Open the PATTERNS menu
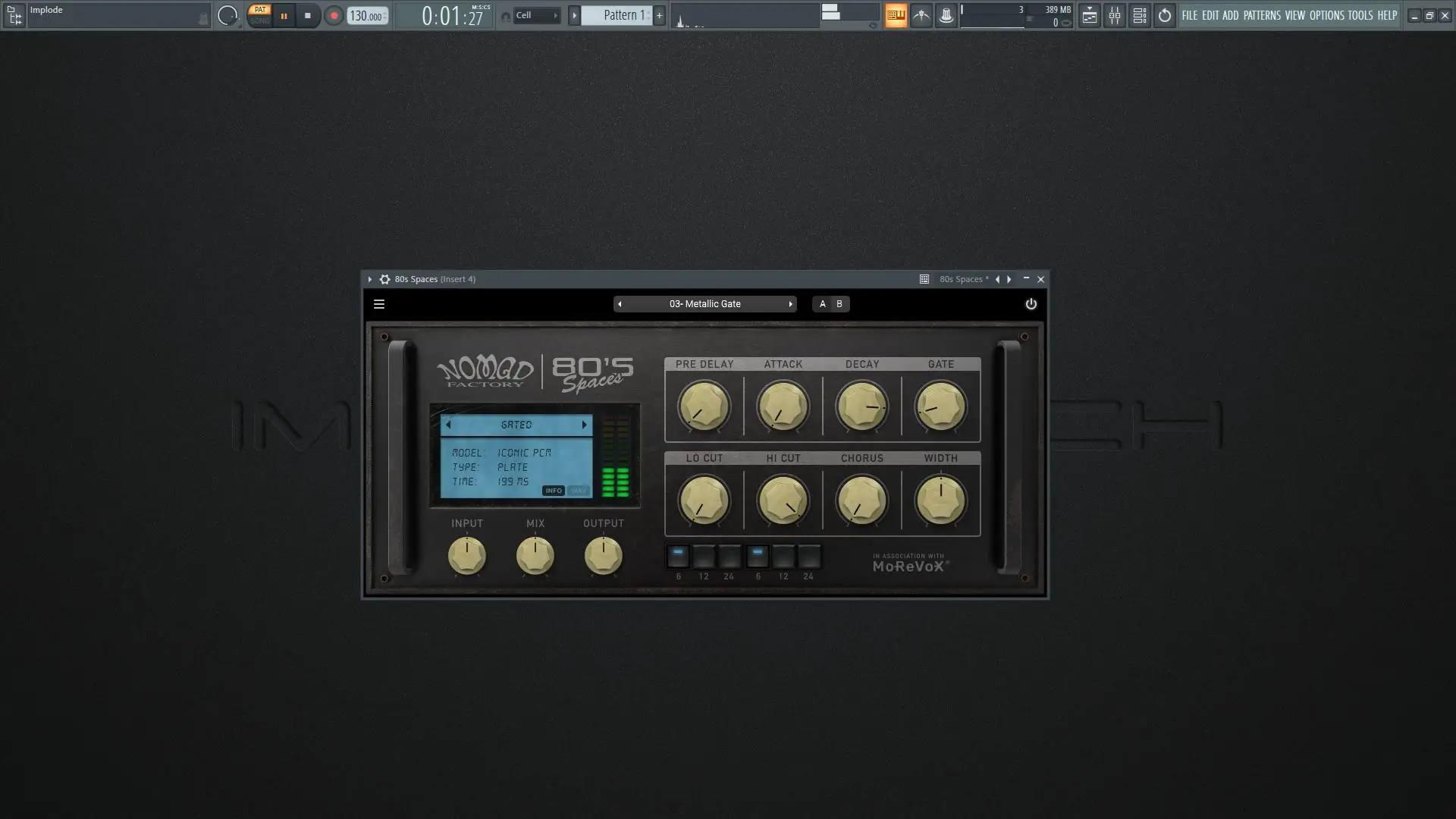The height and width of the screenshot is (819, 1456). (x=1261, y=15)
